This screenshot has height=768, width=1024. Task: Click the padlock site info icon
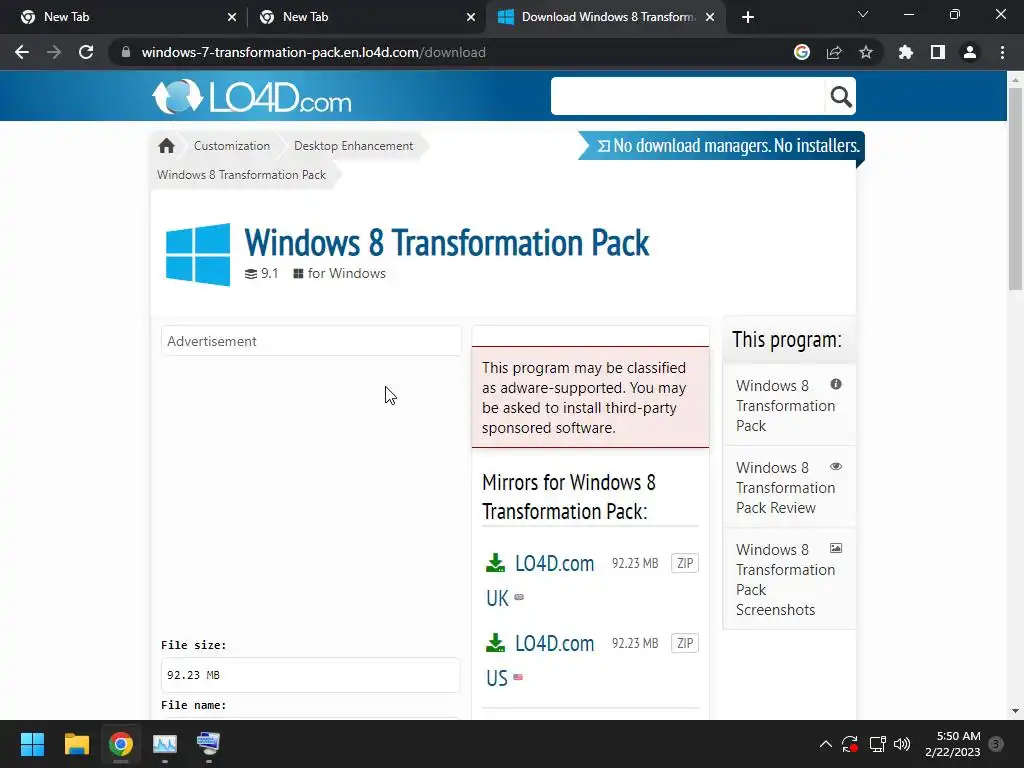pos(126,52)
